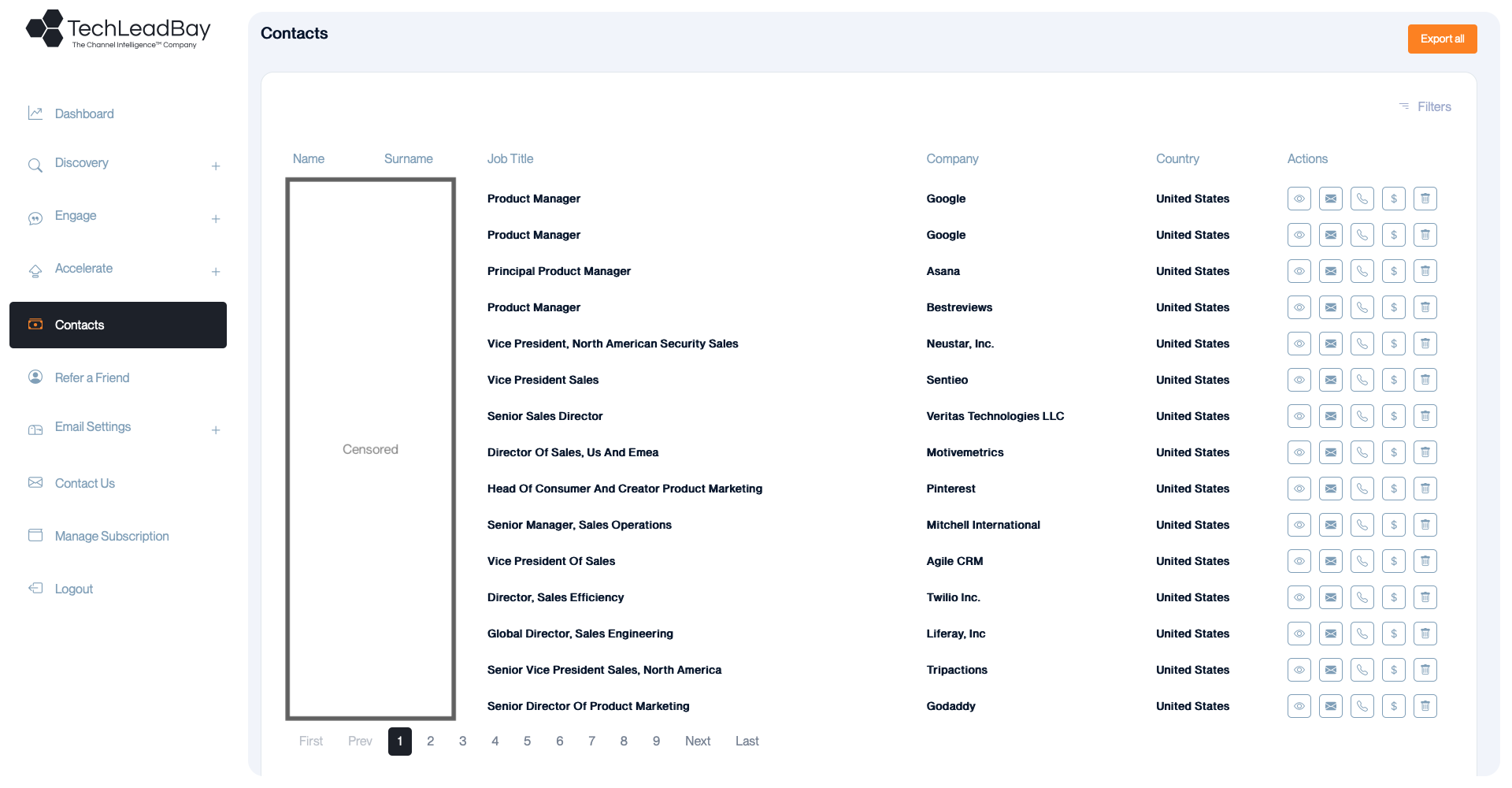Expand the Engage submenu plus sign
Viewport: 1512px width, 788px height.
[216, 219]
